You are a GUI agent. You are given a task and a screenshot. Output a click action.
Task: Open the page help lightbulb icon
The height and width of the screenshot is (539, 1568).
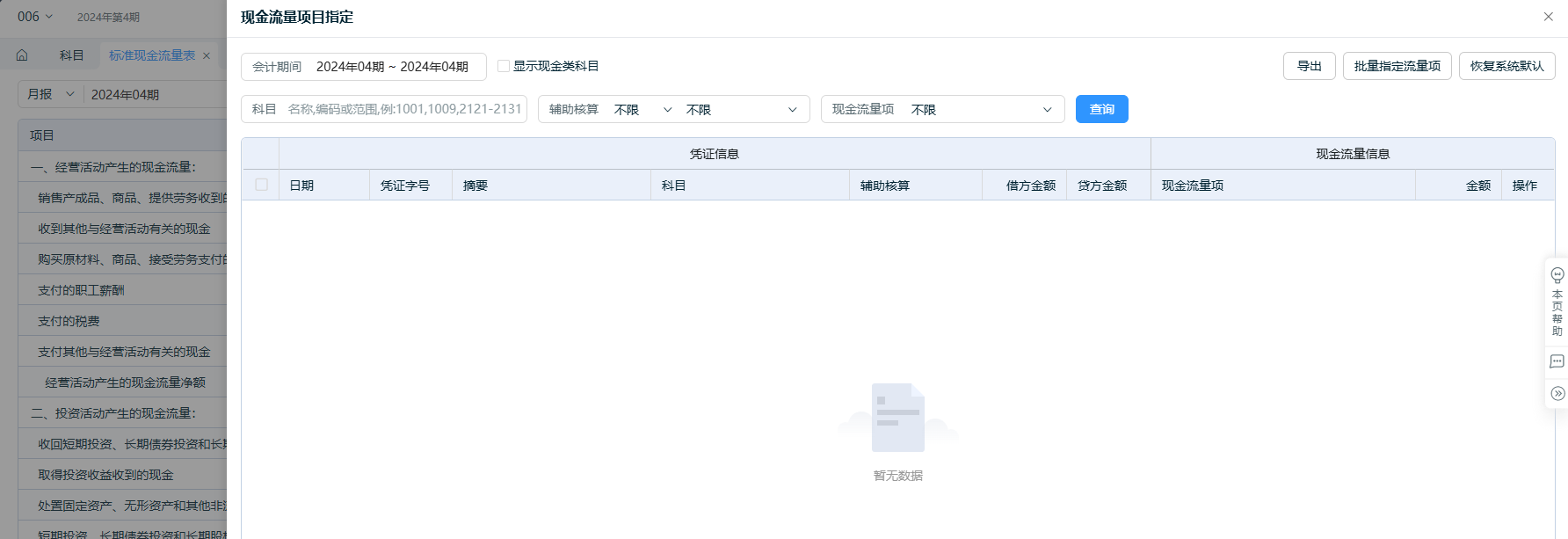click(1557, 275)
